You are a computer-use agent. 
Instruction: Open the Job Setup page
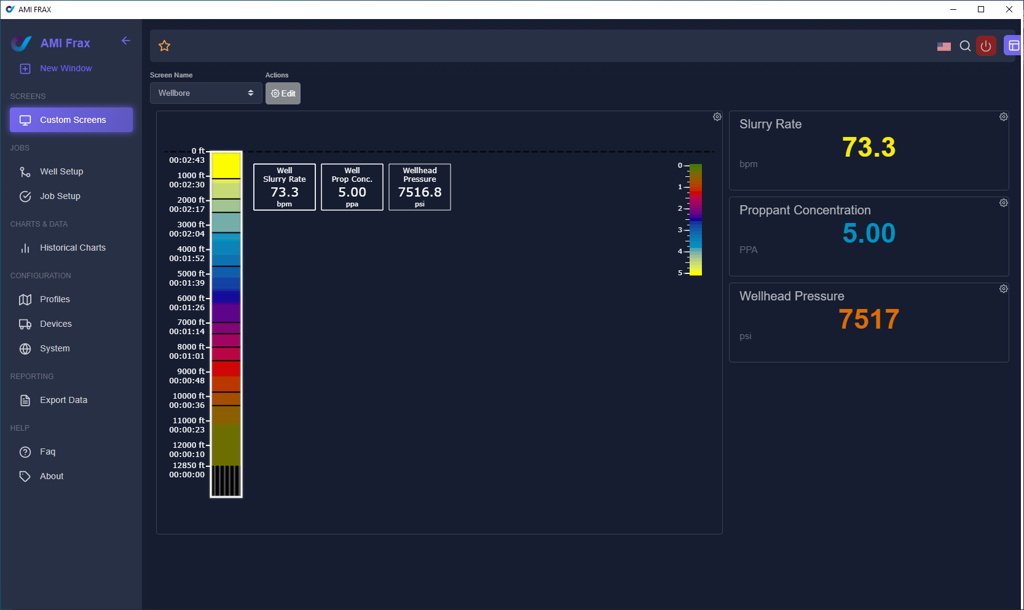tap(60, 196)
